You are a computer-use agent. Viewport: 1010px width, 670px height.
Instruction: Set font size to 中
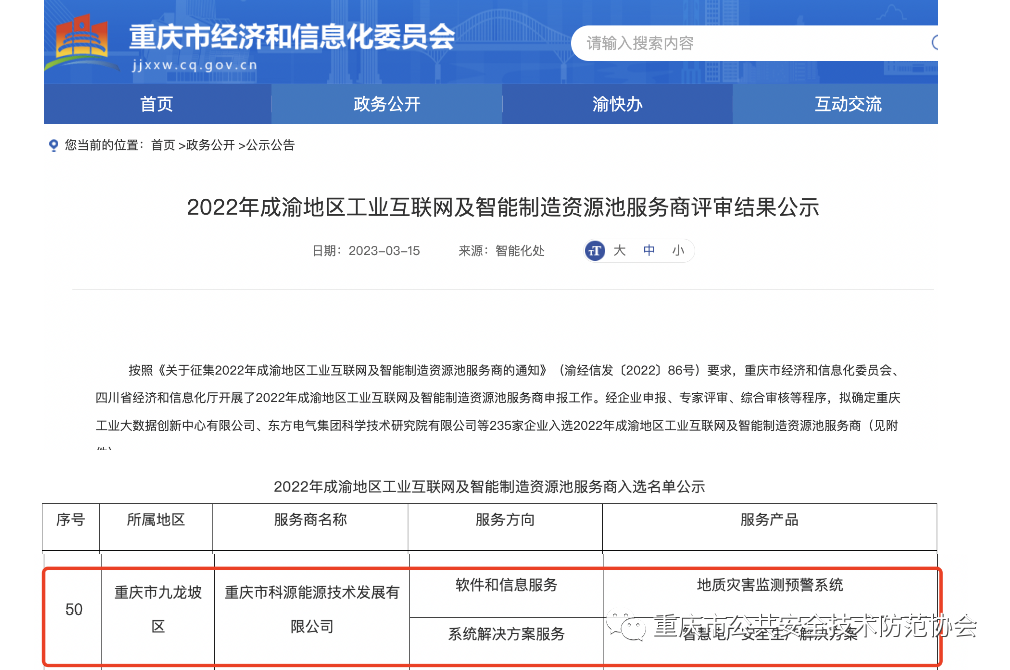tap(649, 251)
